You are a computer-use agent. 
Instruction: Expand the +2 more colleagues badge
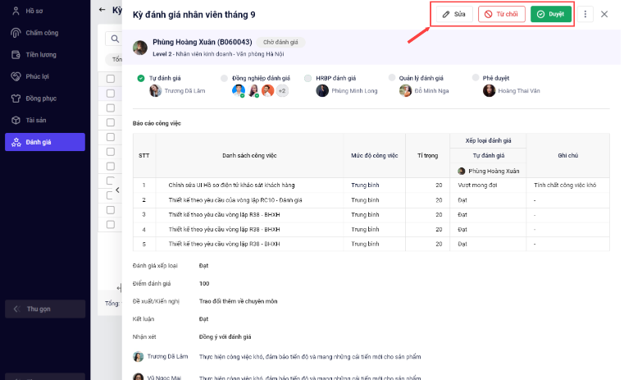click(x=282, y=91)
